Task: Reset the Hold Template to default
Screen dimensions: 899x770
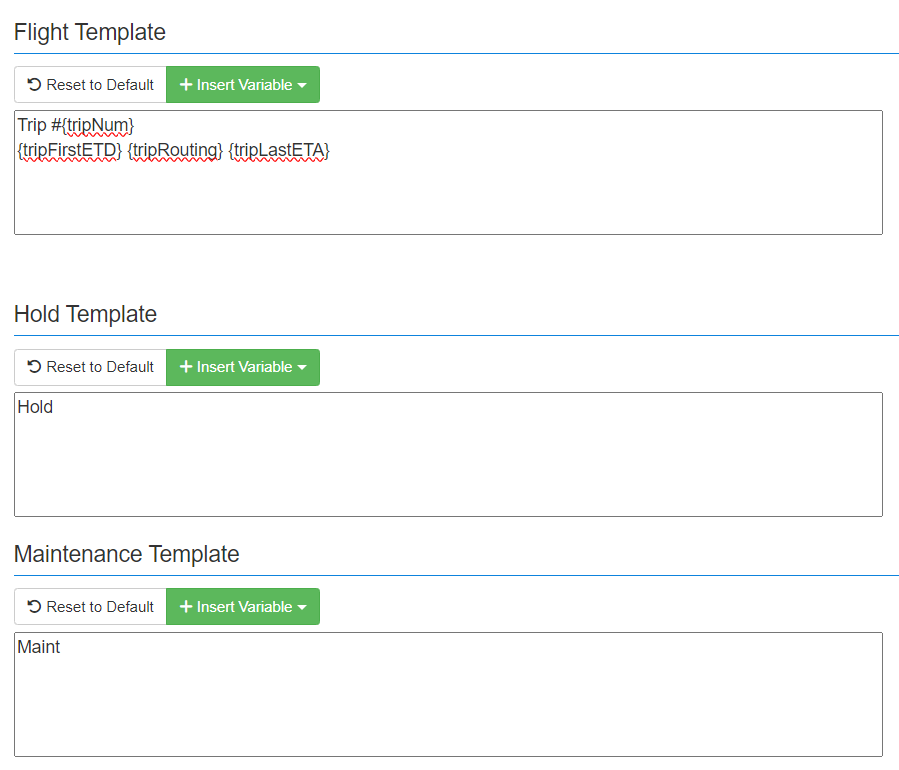Action: pos(91,367)
